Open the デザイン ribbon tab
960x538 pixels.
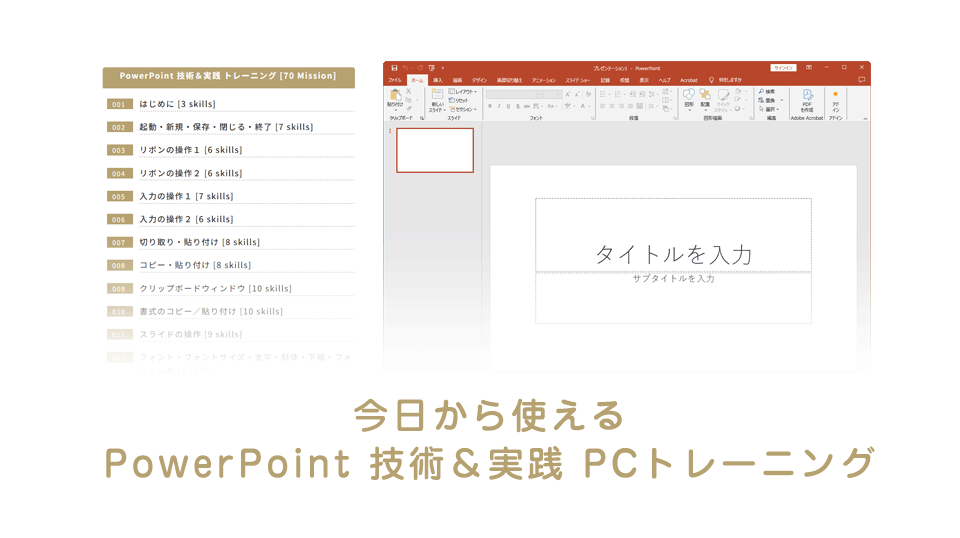tap(479, 80)
